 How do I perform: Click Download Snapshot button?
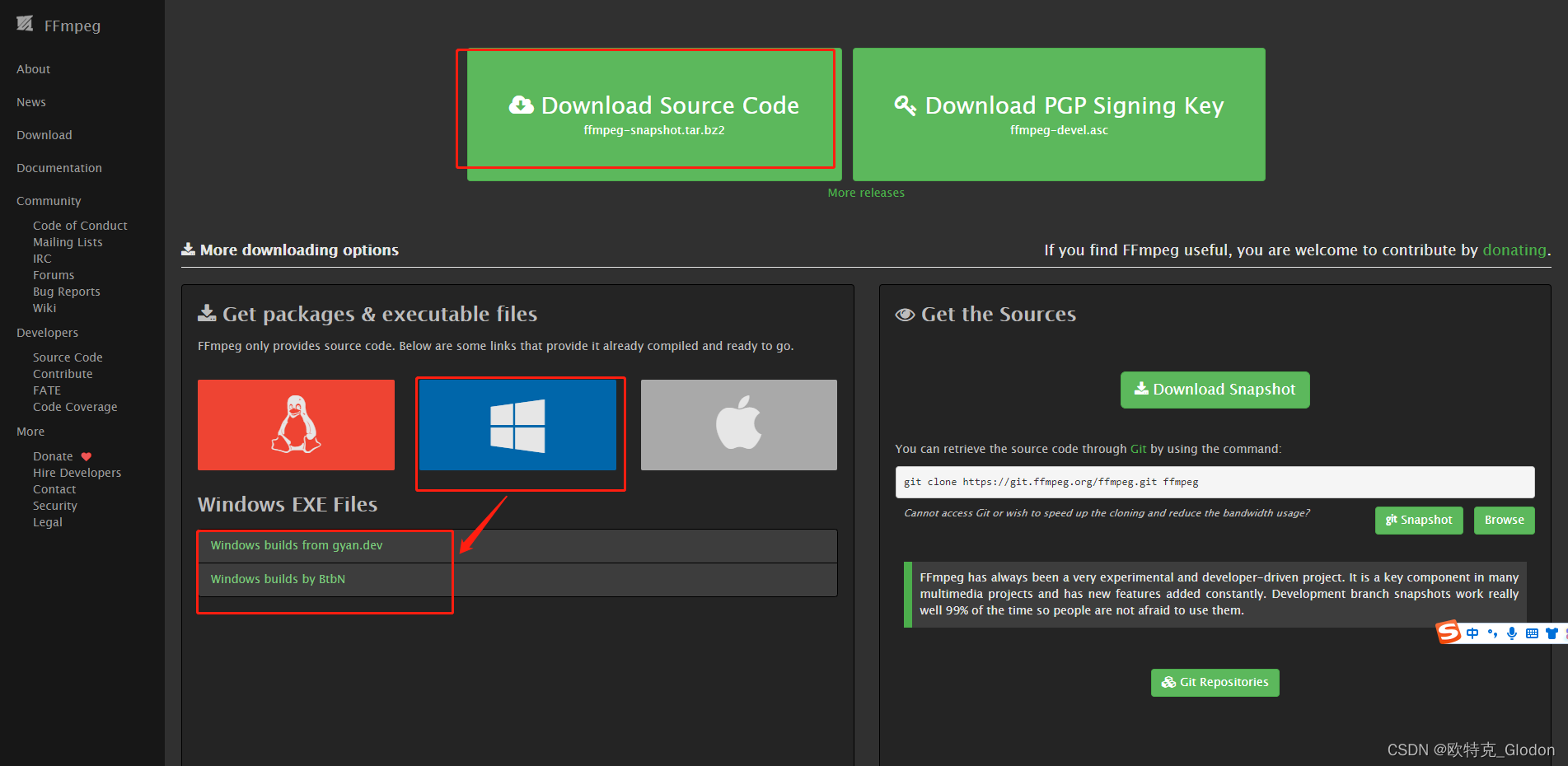(x=1215, y=390)
